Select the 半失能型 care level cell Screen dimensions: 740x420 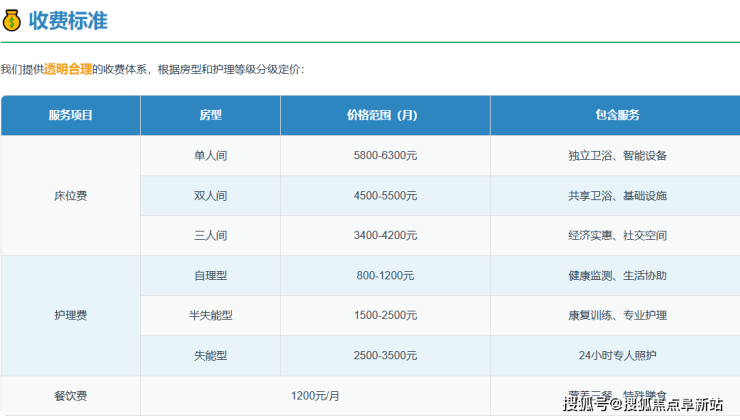(210, 316)
